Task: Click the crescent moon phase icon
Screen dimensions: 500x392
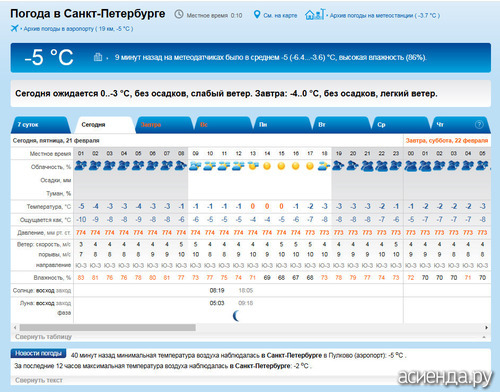Action: click(236, 315)
